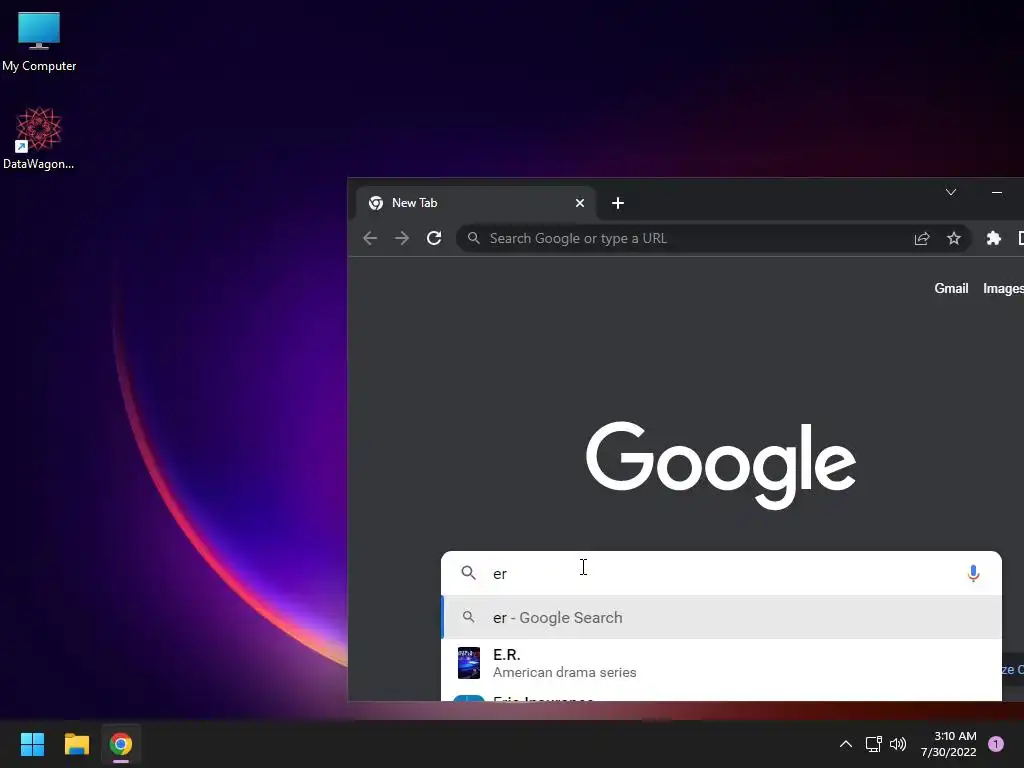The height and width of the screenshot is (768, 1024).
Task: Share this page icon in address bar
Action: point(921,238)
